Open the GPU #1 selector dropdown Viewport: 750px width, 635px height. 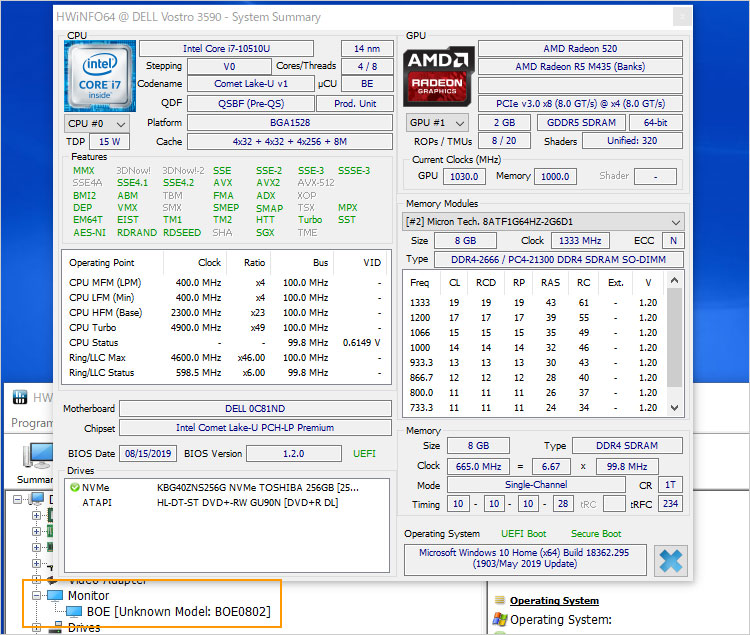[x=437, y=122]
